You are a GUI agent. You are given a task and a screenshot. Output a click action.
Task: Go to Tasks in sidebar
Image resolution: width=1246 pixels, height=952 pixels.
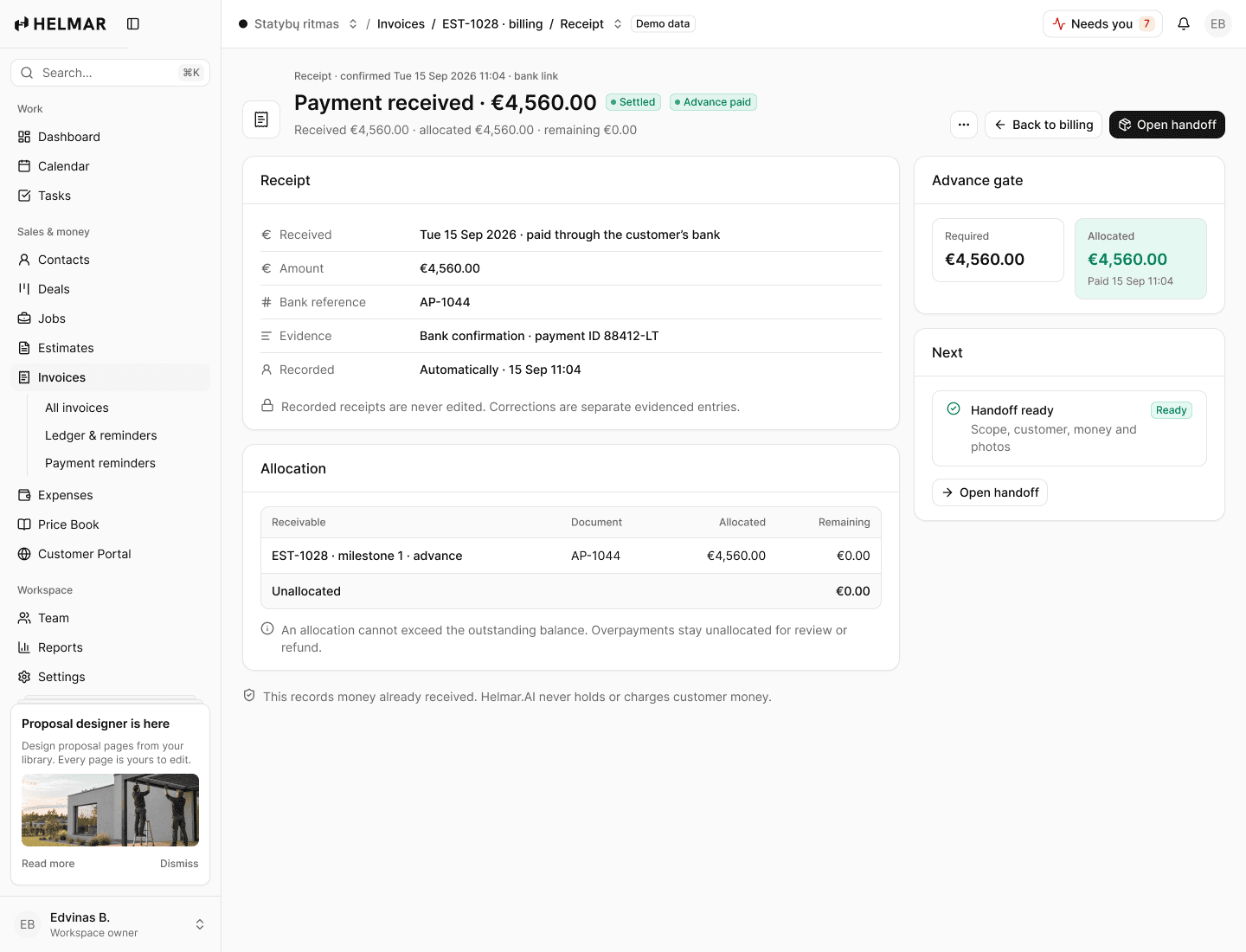pos(110,196)
